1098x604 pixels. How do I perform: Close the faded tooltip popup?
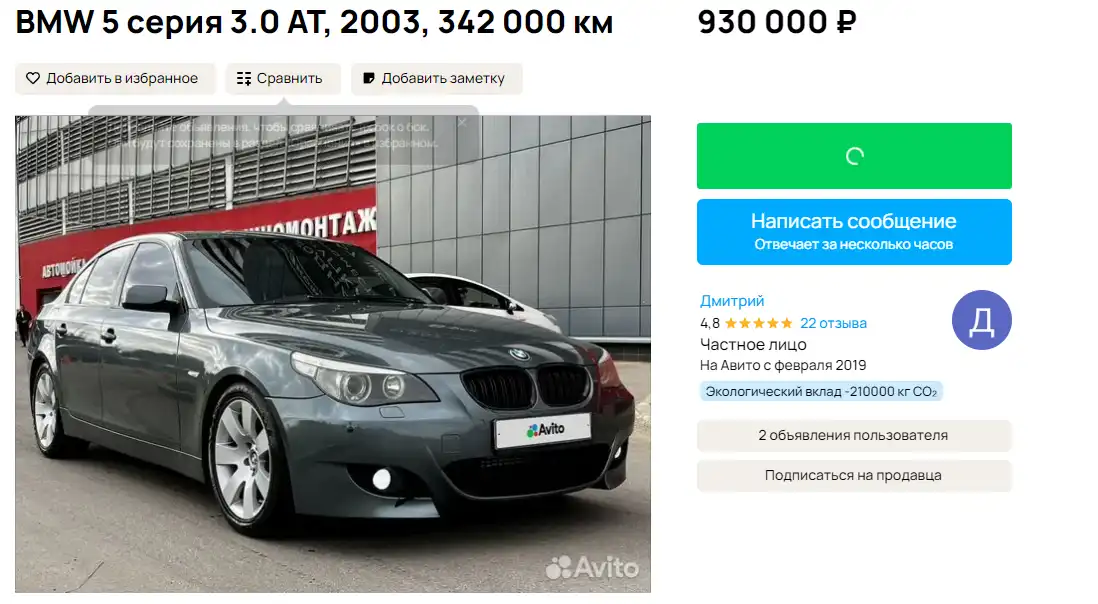click(462, 122)
